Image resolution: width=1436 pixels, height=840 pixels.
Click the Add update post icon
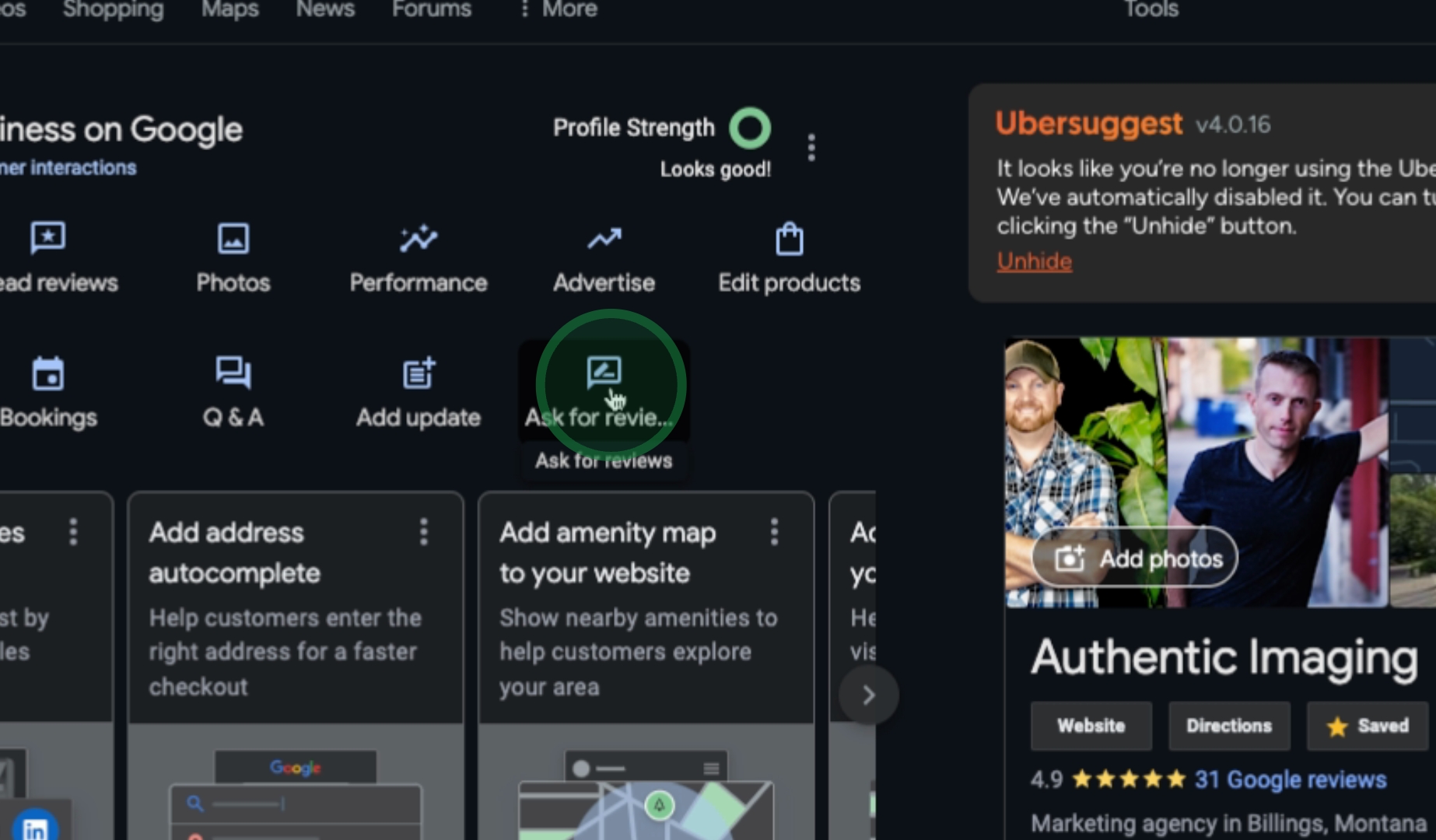point(419,373)
